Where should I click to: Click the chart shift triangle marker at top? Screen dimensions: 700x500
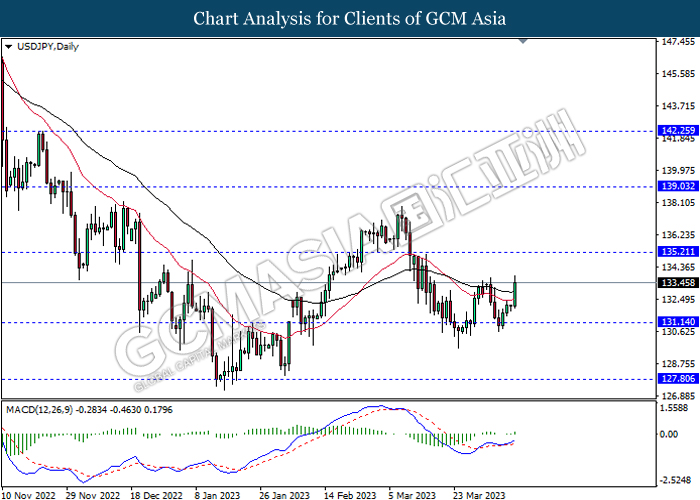523,41
